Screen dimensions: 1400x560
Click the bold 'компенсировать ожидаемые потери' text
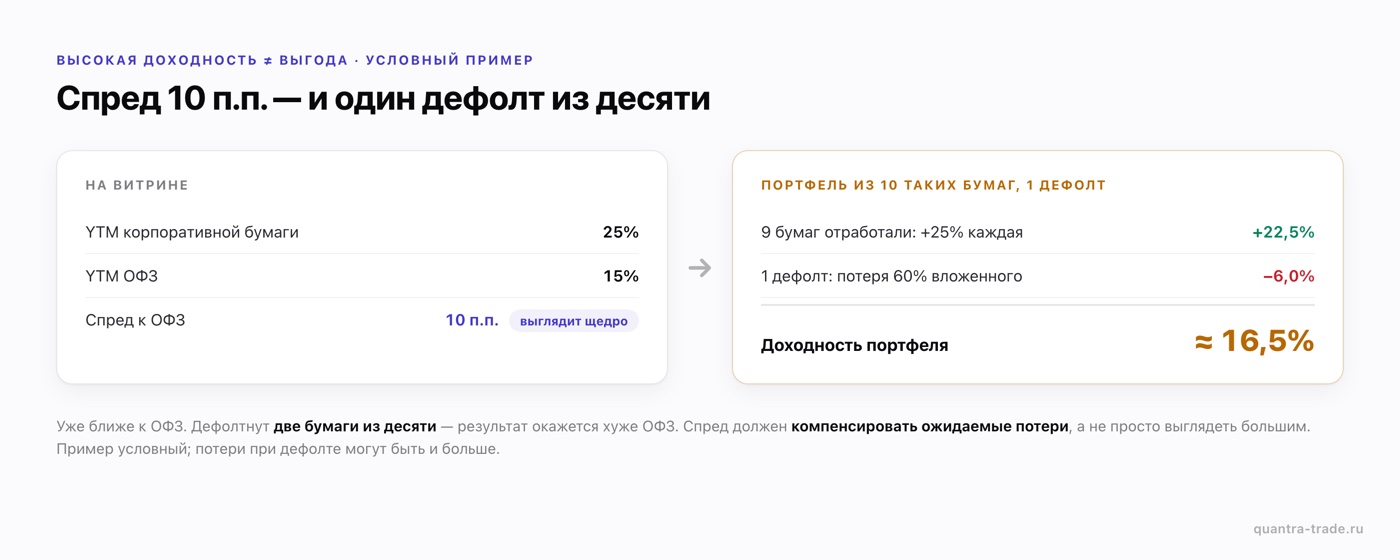pyautogui.click(x=930, y=426)
